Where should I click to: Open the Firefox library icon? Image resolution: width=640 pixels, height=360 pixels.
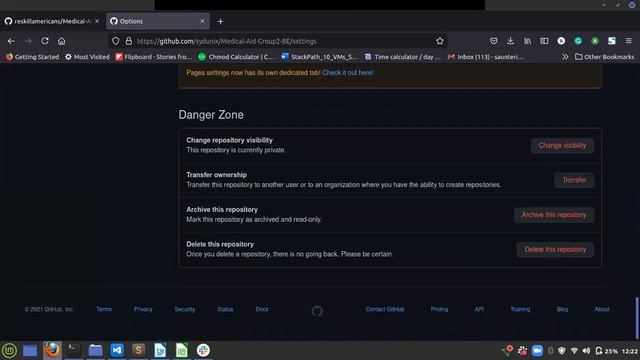pos(527,41)
